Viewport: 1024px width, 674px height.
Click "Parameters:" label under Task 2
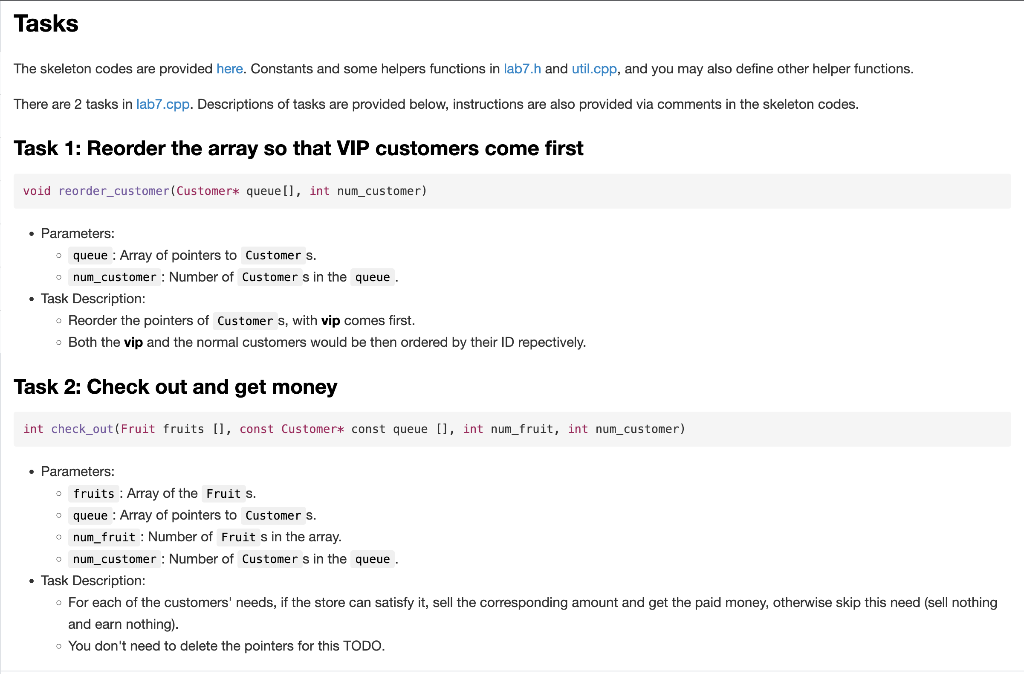tap(78, 472)
